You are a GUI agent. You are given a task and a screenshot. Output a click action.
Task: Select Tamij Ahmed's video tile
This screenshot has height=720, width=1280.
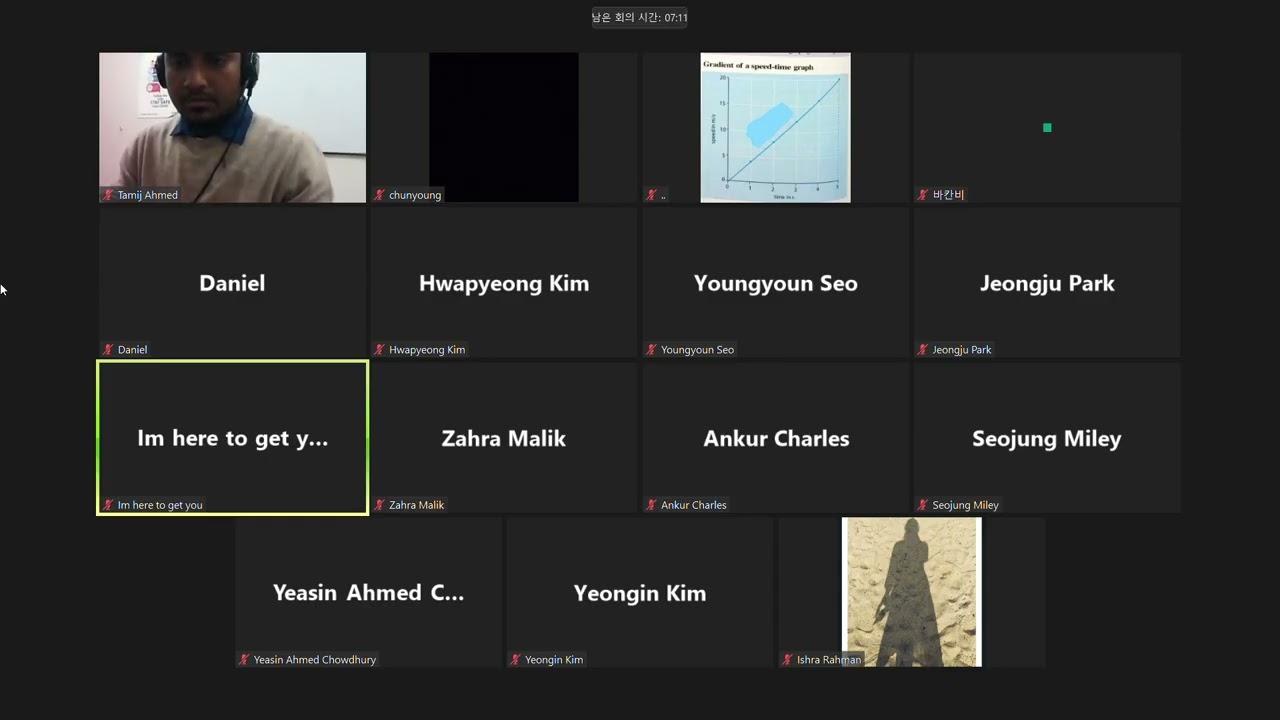(x=232, y=128)
